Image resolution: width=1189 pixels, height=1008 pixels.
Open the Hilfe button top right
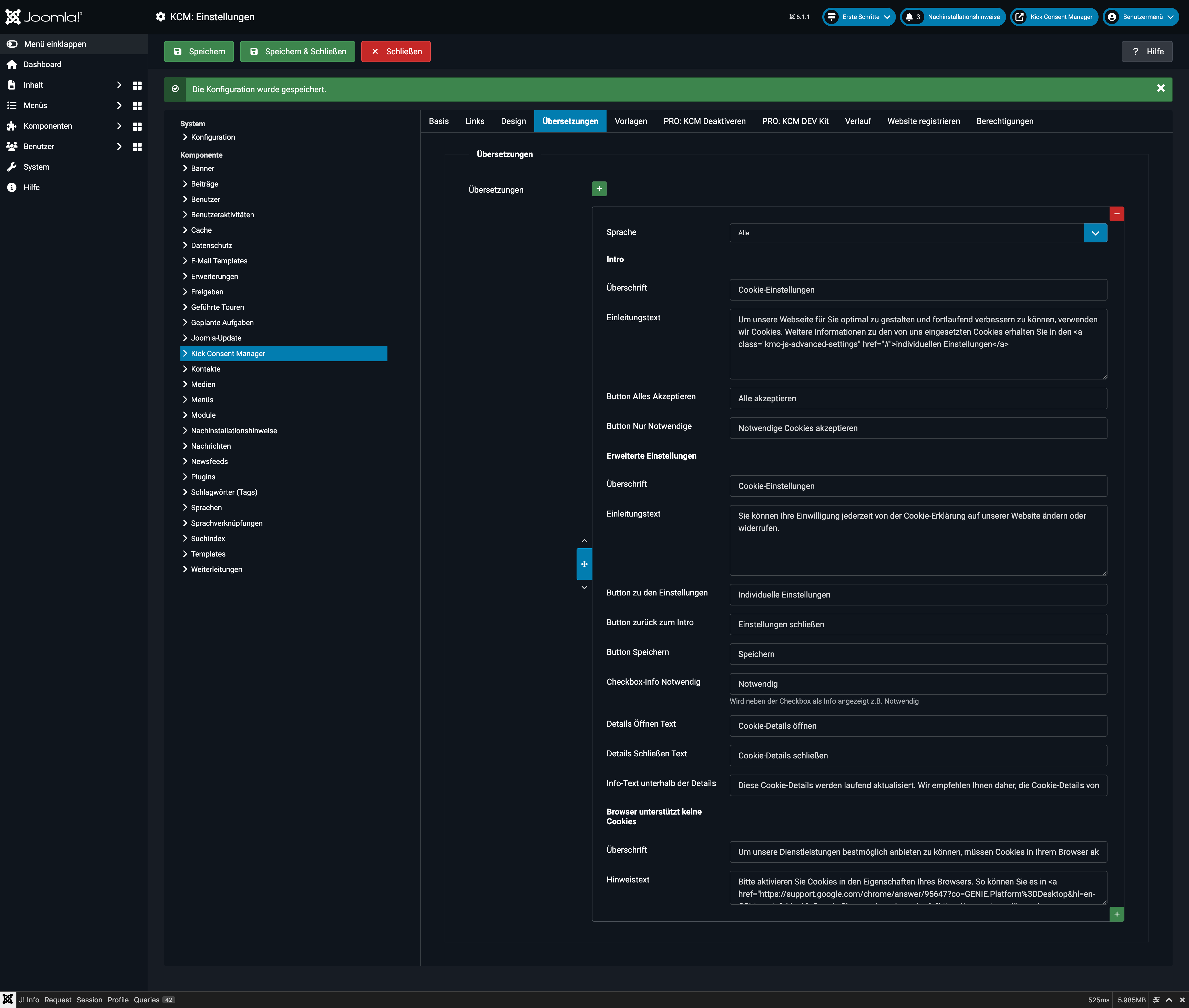[x=1147, y=52]
